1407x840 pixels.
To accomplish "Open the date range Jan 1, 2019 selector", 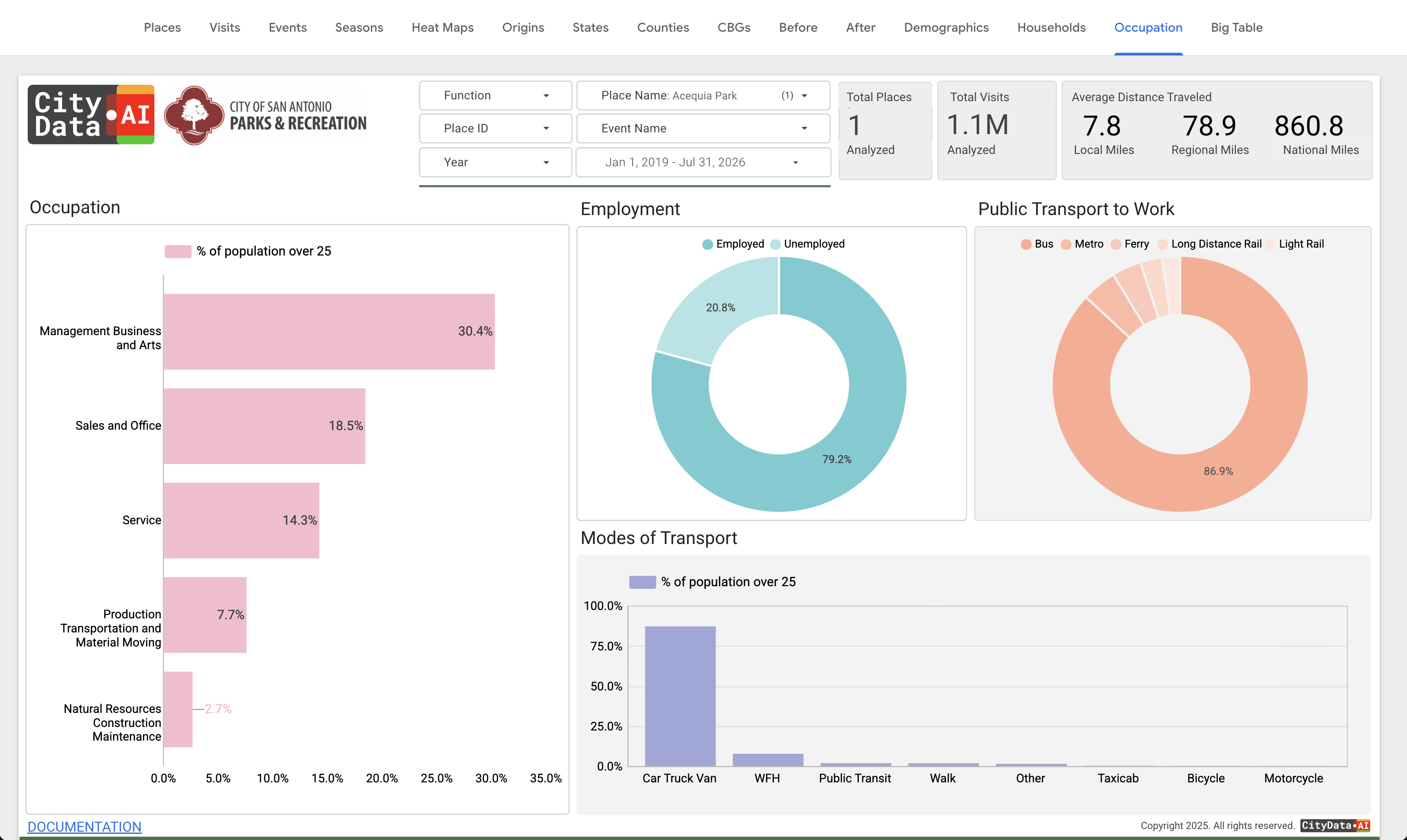I will (x=703, y=162).
